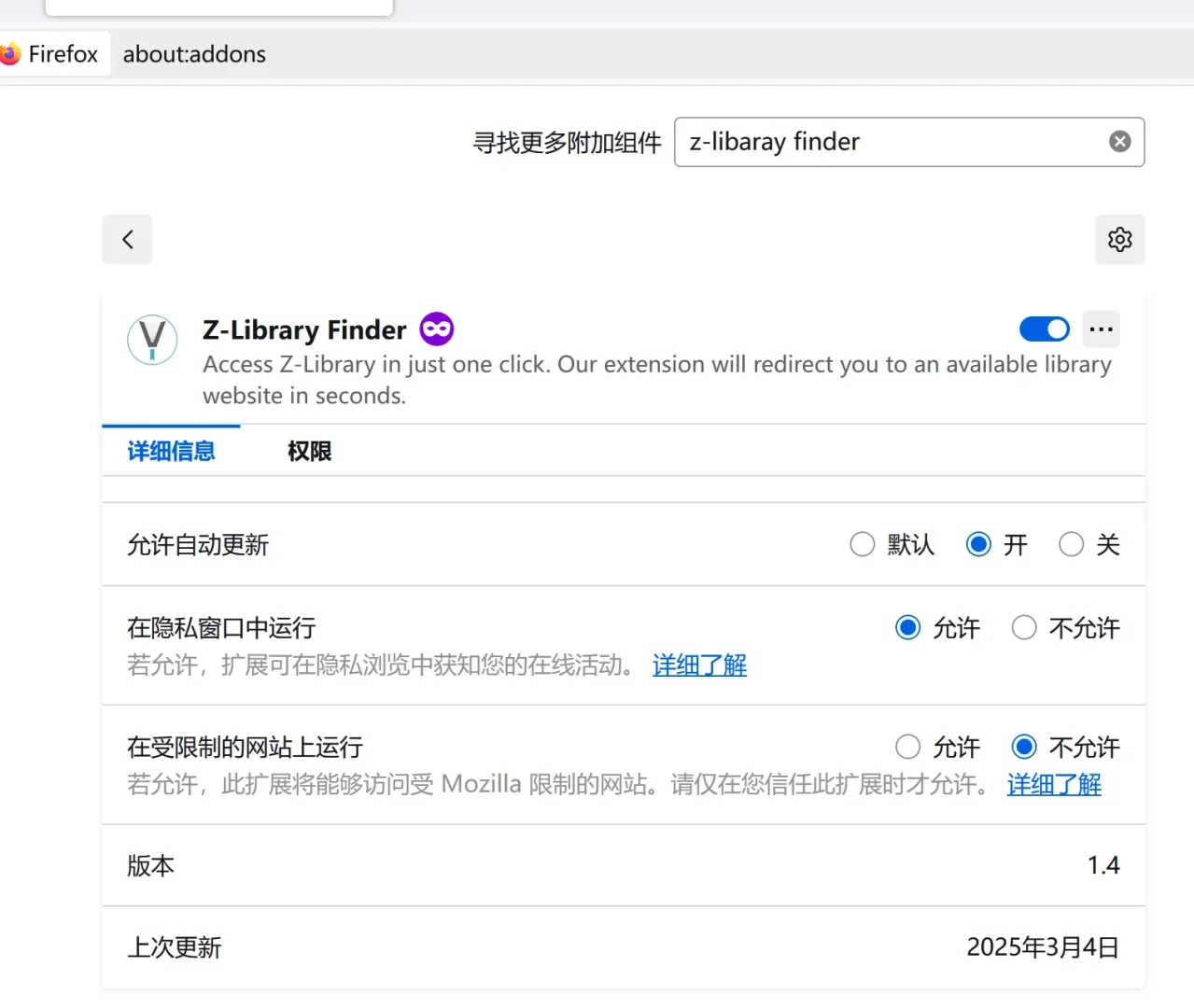The height and width of the screenshot is (1008, 1194).
Task: Click the Firefox logo icon
Action: [x=9, y=54]
